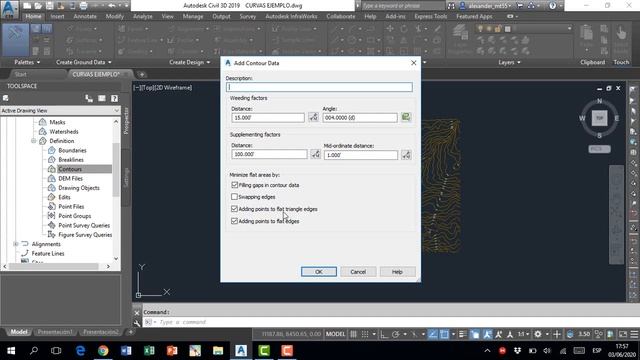Image resolution: width=640 pixels, height=360 pixels.
Task: Pick weeding distance from drawing icon
Action: [313, 118]
